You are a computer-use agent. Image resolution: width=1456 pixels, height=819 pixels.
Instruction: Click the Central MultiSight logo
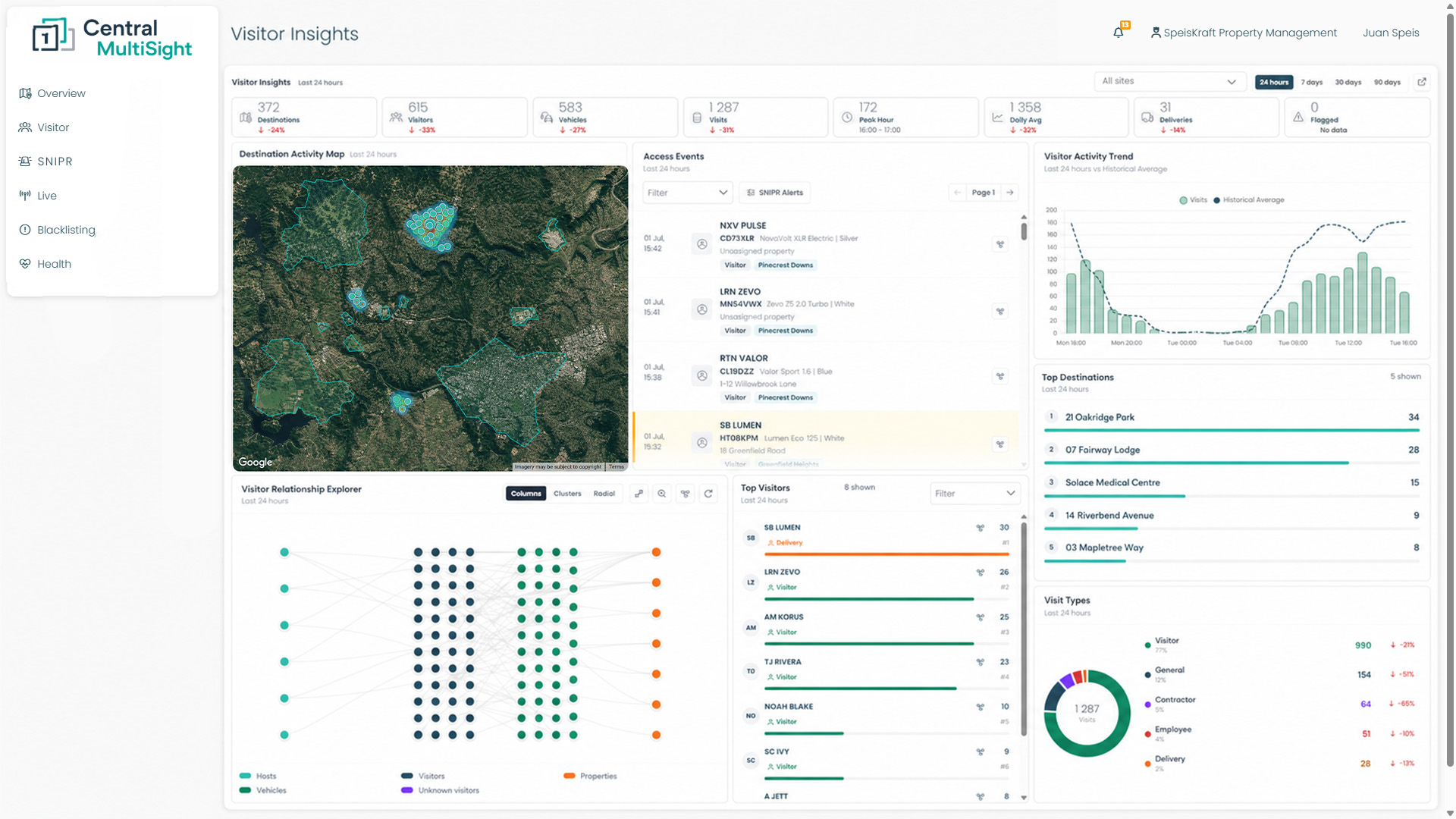pyautogui.click(x=112, y=38)
